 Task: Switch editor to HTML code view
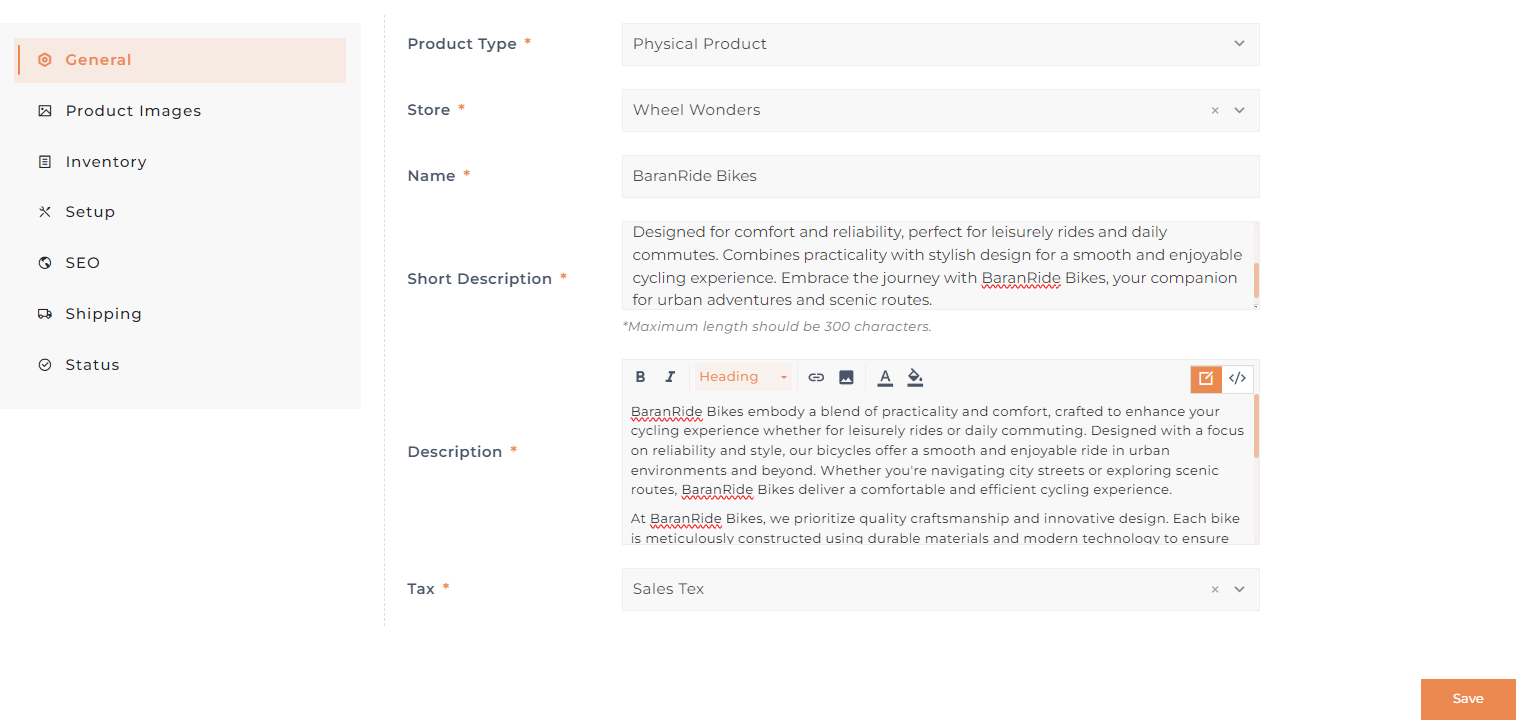coord(1237,378)
